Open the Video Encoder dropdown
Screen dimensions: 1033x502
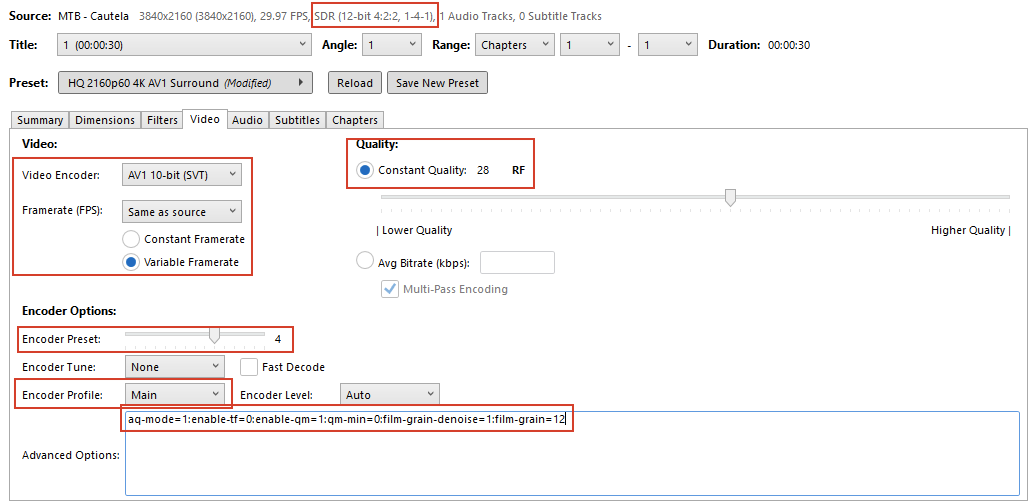click(x=181, y=175)
